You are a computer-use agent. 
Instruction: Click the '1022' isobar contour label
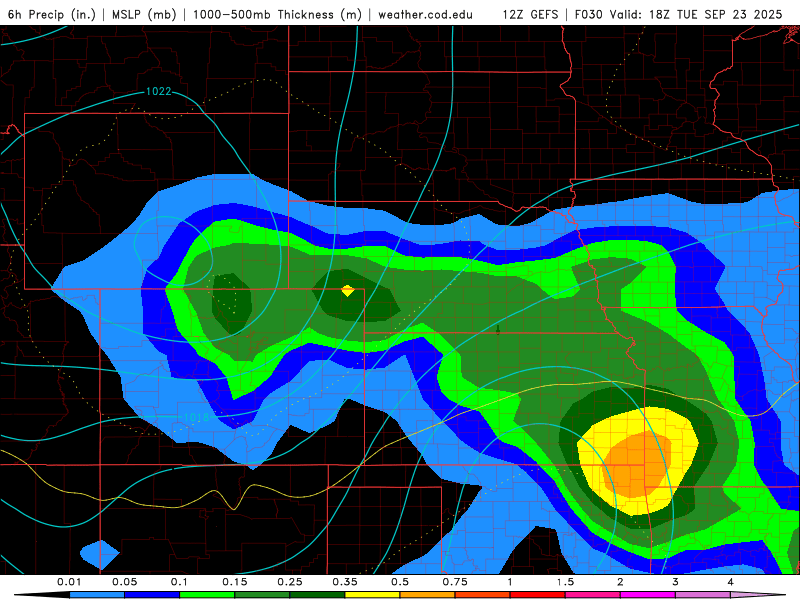pos(159,91)
